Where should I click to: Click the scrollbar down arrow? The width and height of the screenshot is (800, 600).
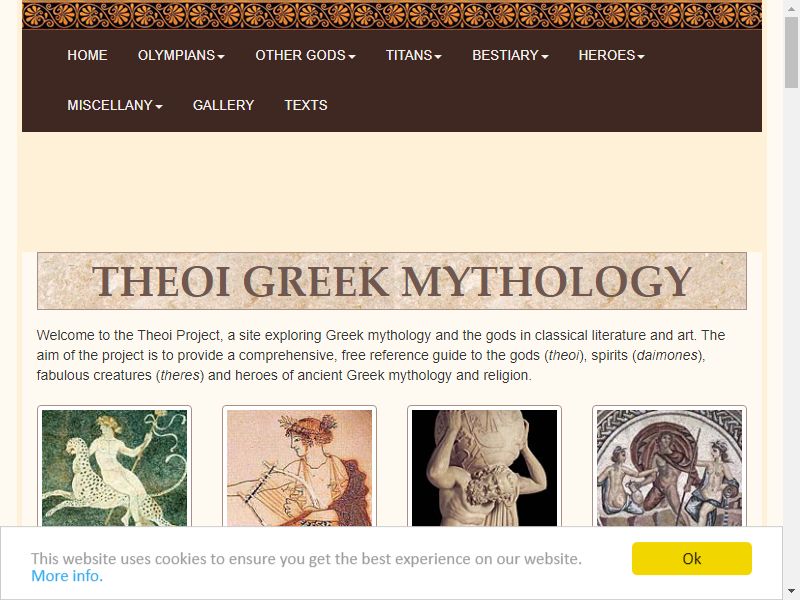[791, 592]
